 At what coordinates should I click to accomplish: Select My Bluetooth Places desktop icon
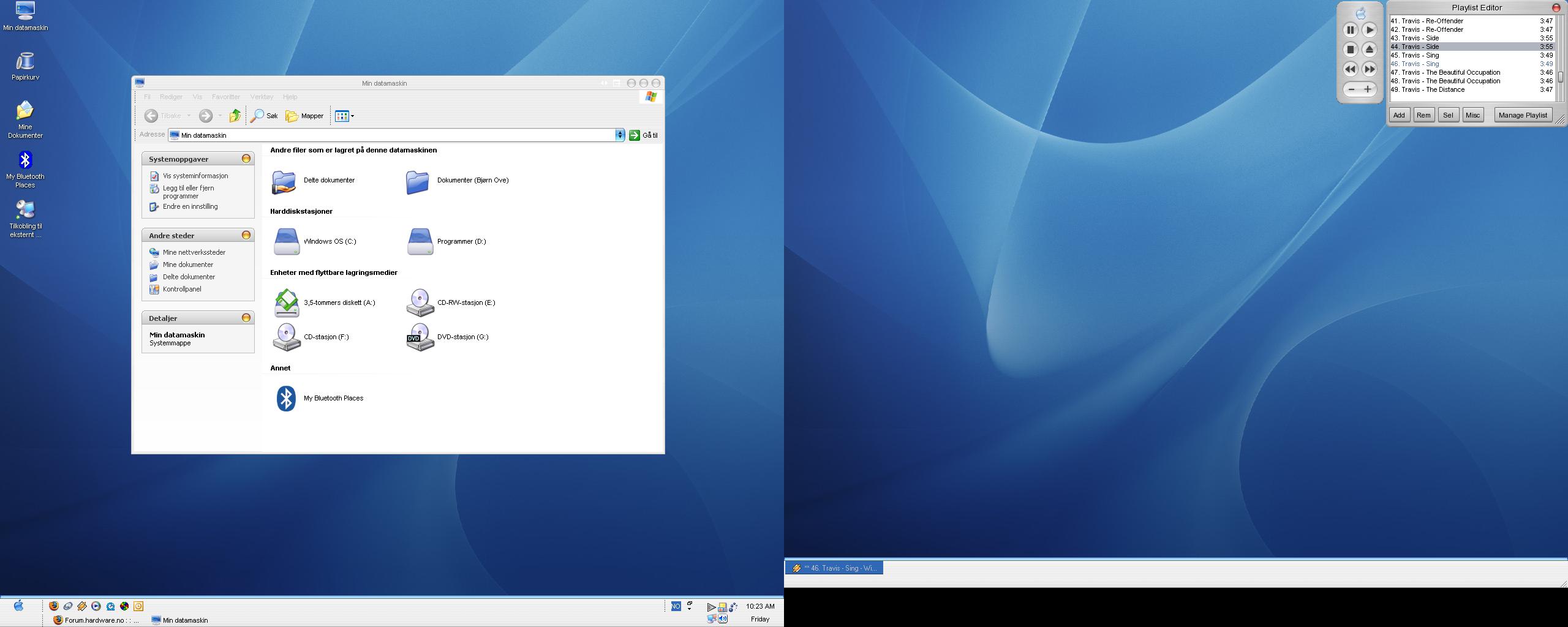[25, 170]
